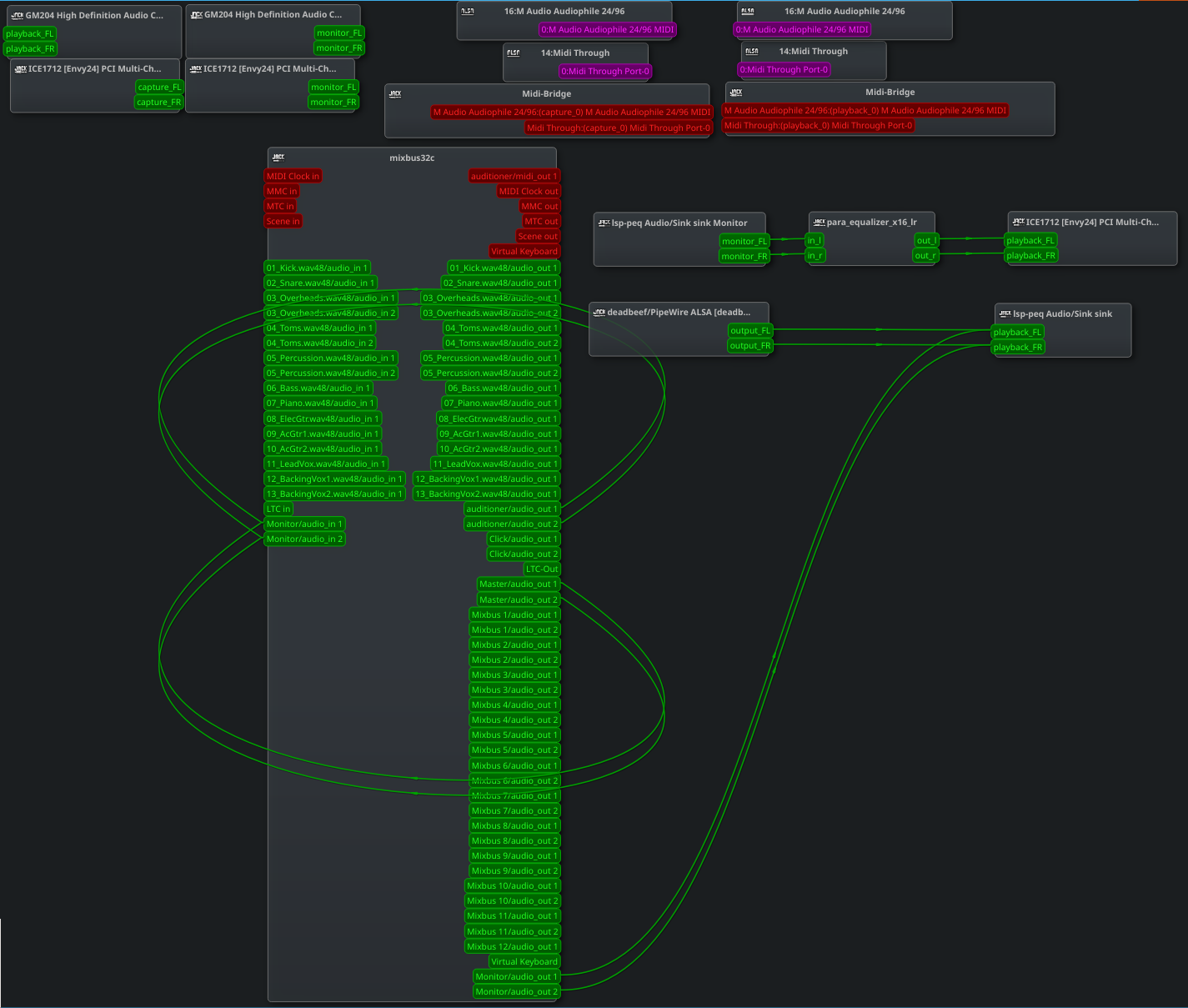Select the MIDI Clock out port
Screen dimensions: 1188x1008
click(x=529, y=191)
